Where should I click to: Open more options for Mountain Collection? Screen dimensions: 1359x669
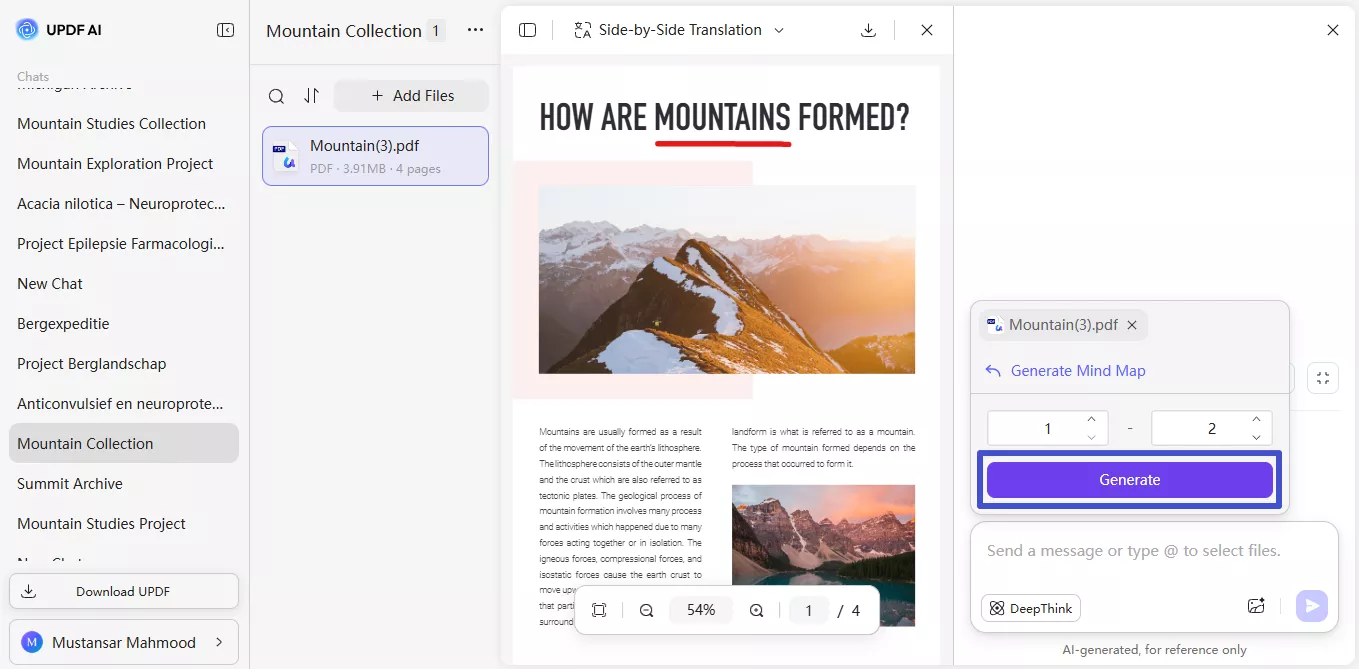tap(474, 30)
